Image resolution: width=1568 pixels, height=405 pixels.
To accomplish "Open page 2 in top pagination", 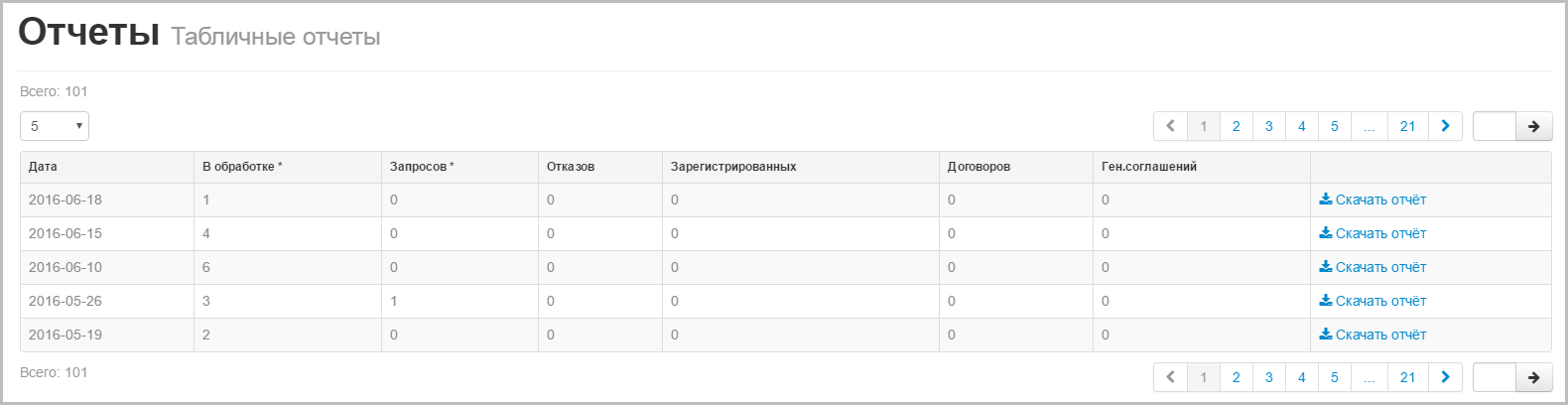I will 1236,126.
